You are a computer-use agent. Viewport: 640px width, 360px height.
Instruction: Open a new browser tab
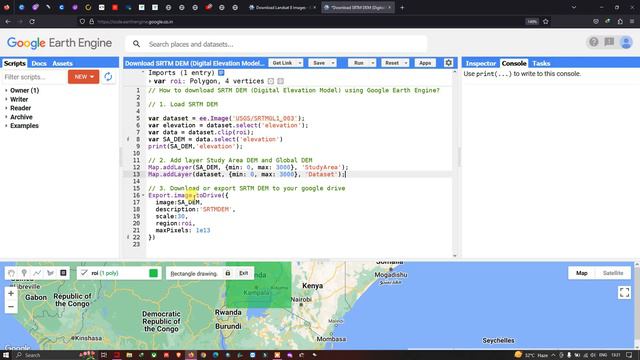coord(402,7)
